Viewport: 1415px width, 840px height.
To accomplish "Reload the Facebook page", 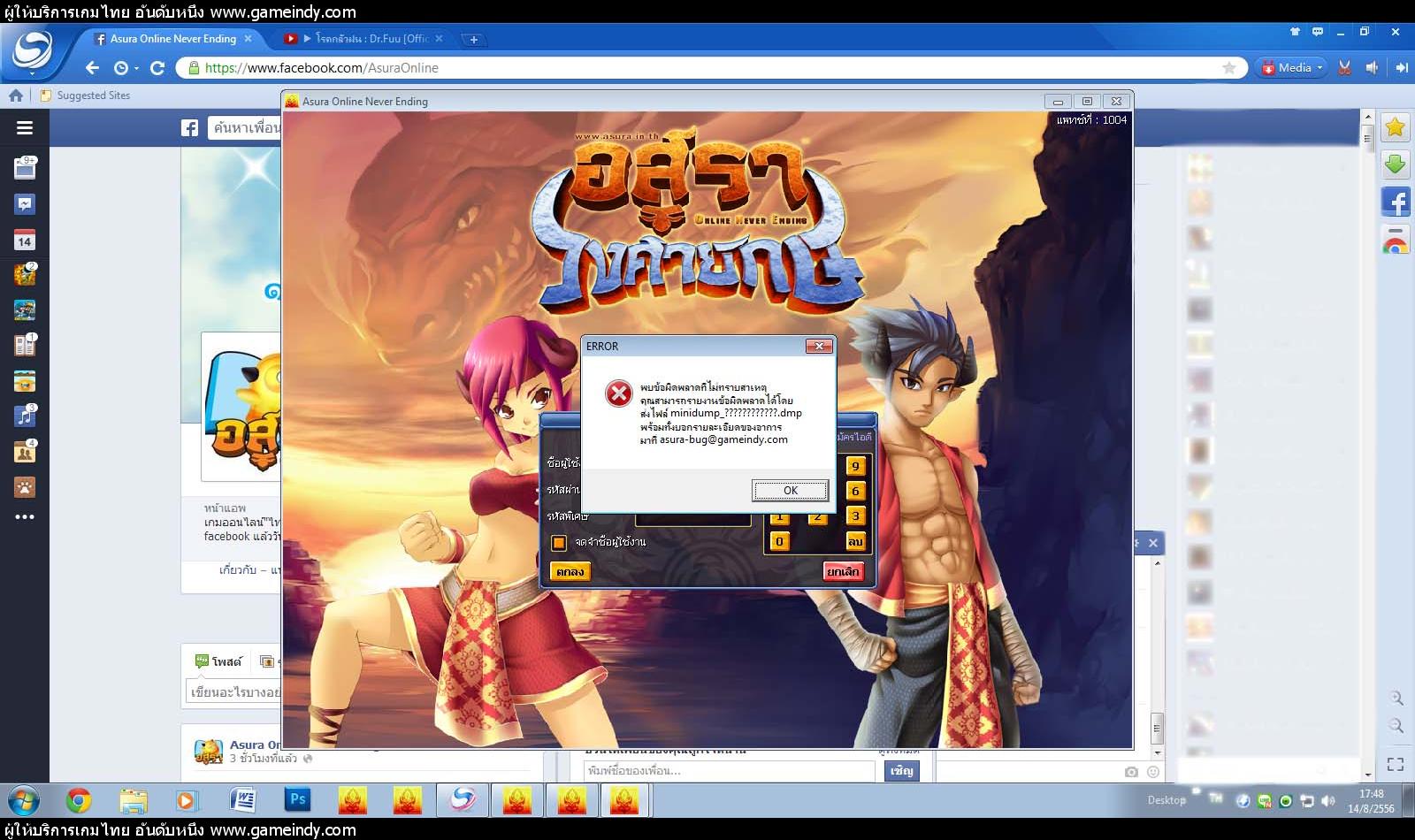I will tap(157, 68).
